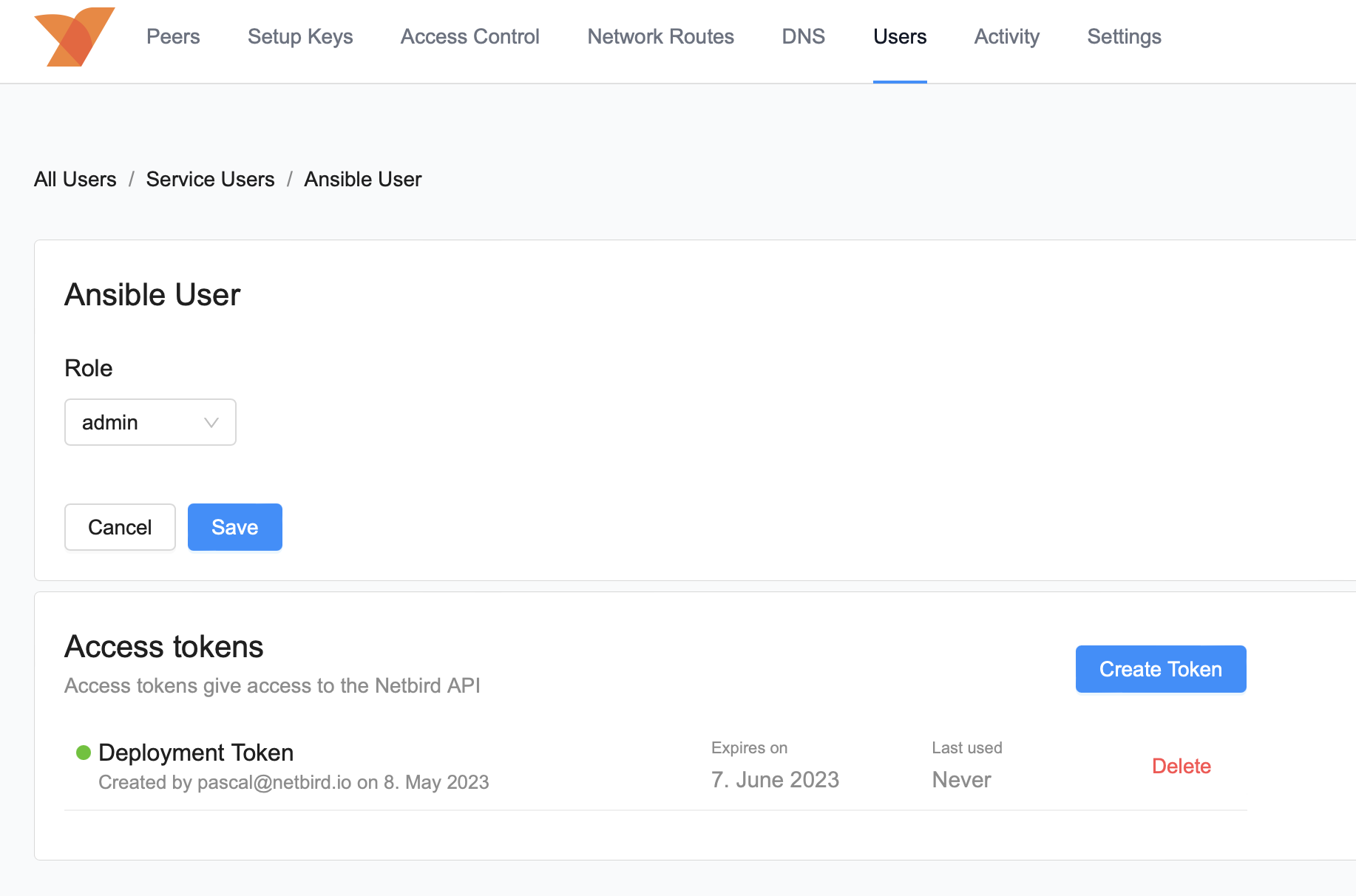Click the Create Token button
Image resolution: width=1356 pixels, height=896 pixels.
(x=1160, y=669)
